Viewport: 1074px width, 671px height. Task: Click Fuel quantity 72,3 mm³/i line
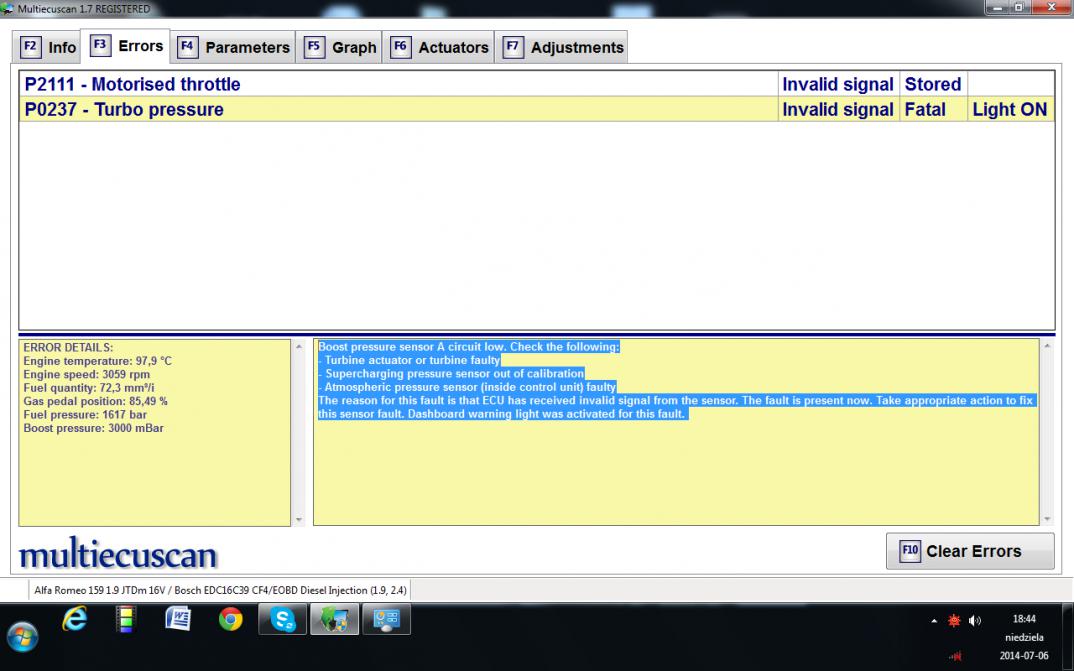point(89,388)
